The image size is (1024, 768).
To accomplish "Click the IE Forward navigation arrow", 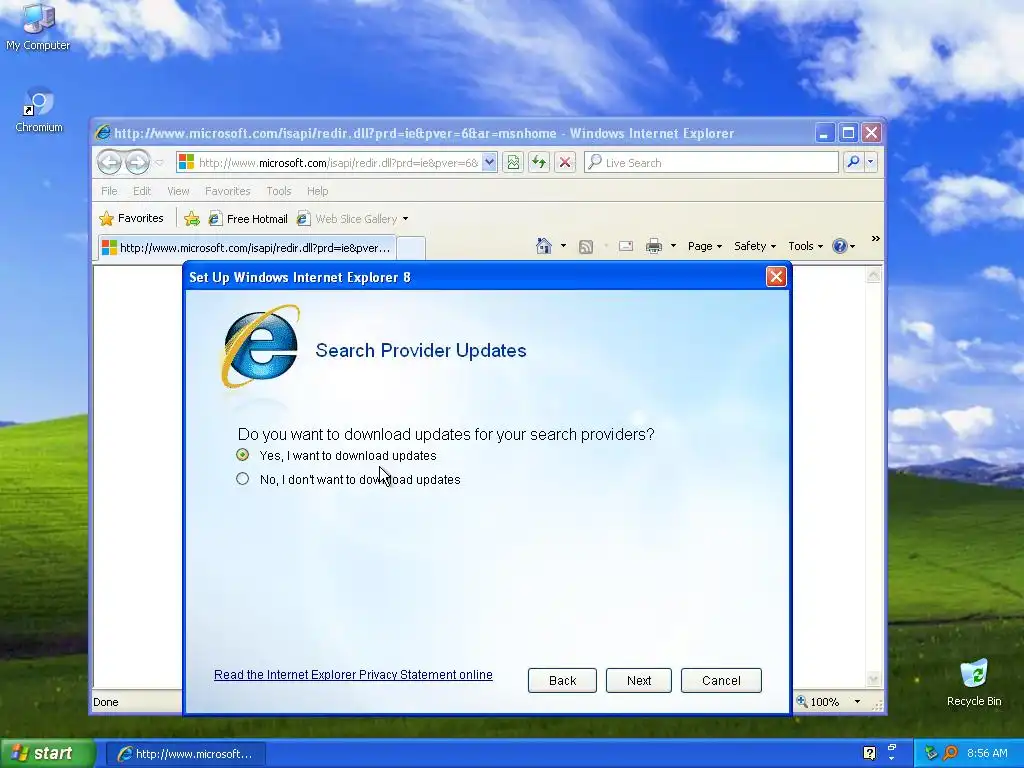I will point(137,162).
